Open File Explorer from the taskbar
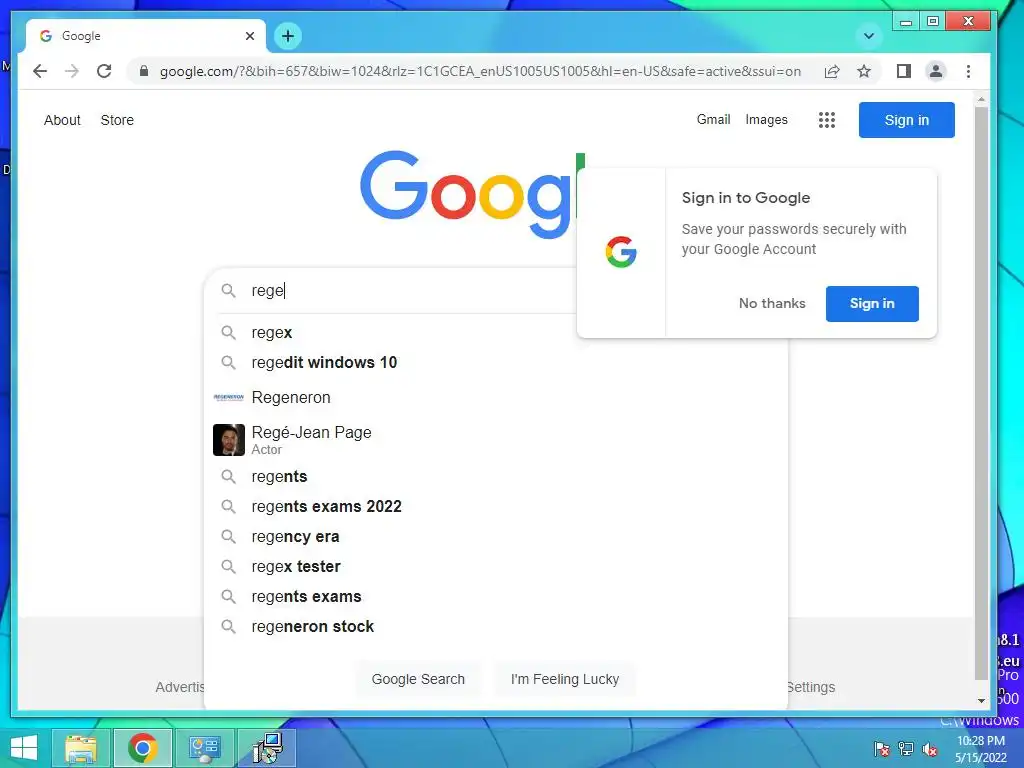The image size is (1024, 768). click(x=81, y=748)
